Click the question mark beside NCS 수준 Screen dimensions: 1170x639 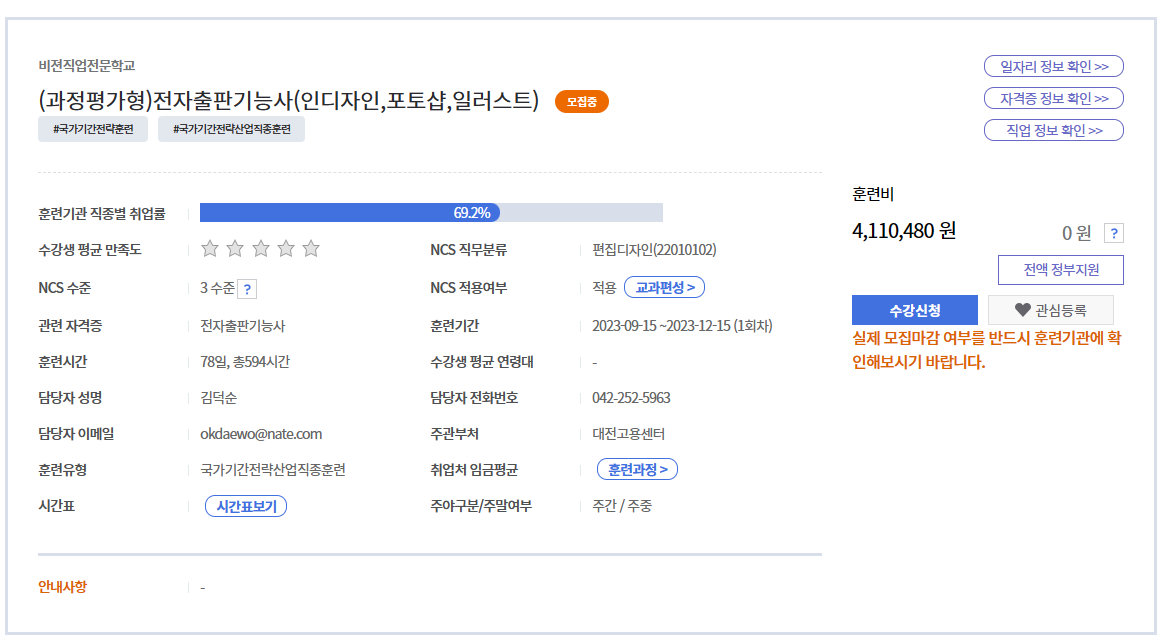pyautogui.click(x=248, y=289)
